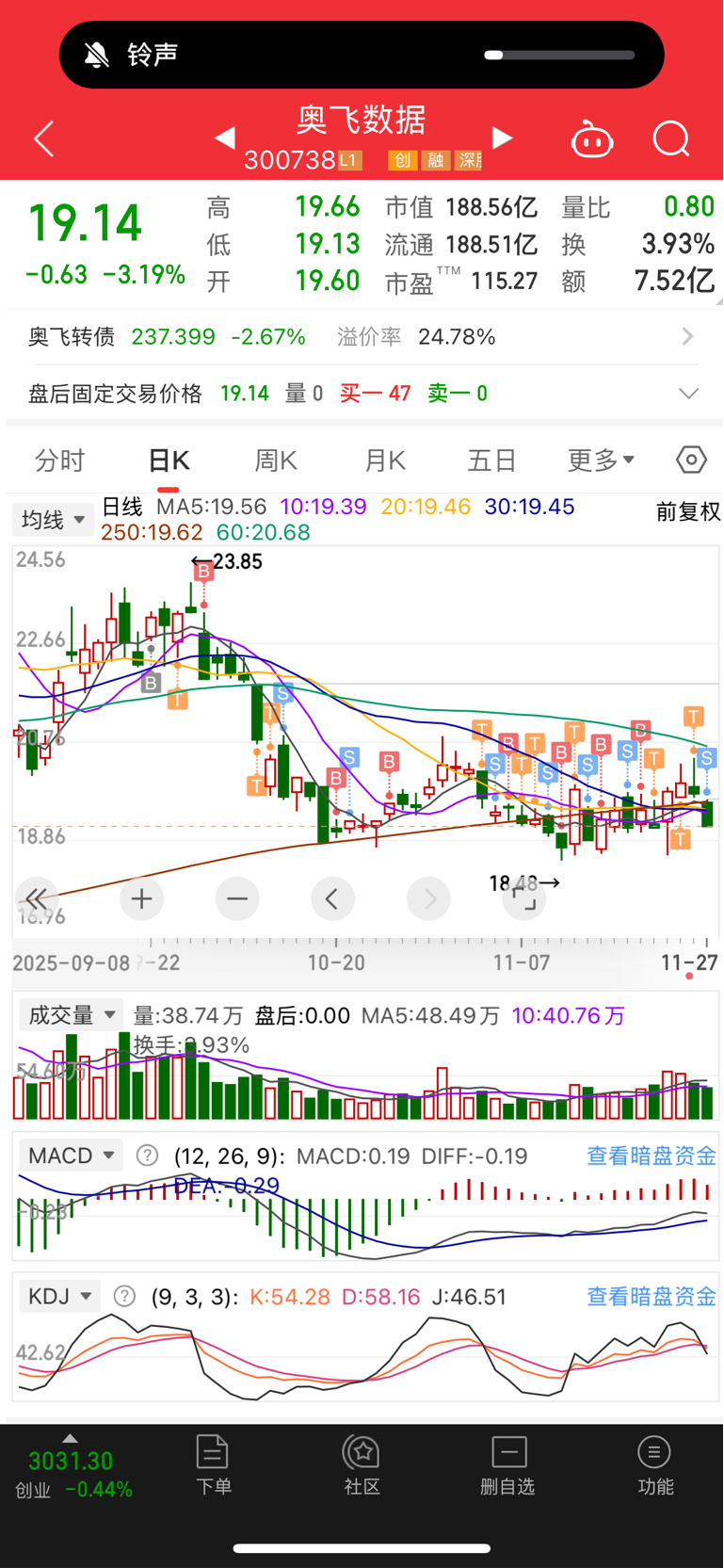Switch to 月K tab
724x1568 pixels.
(x=384, y=461)
